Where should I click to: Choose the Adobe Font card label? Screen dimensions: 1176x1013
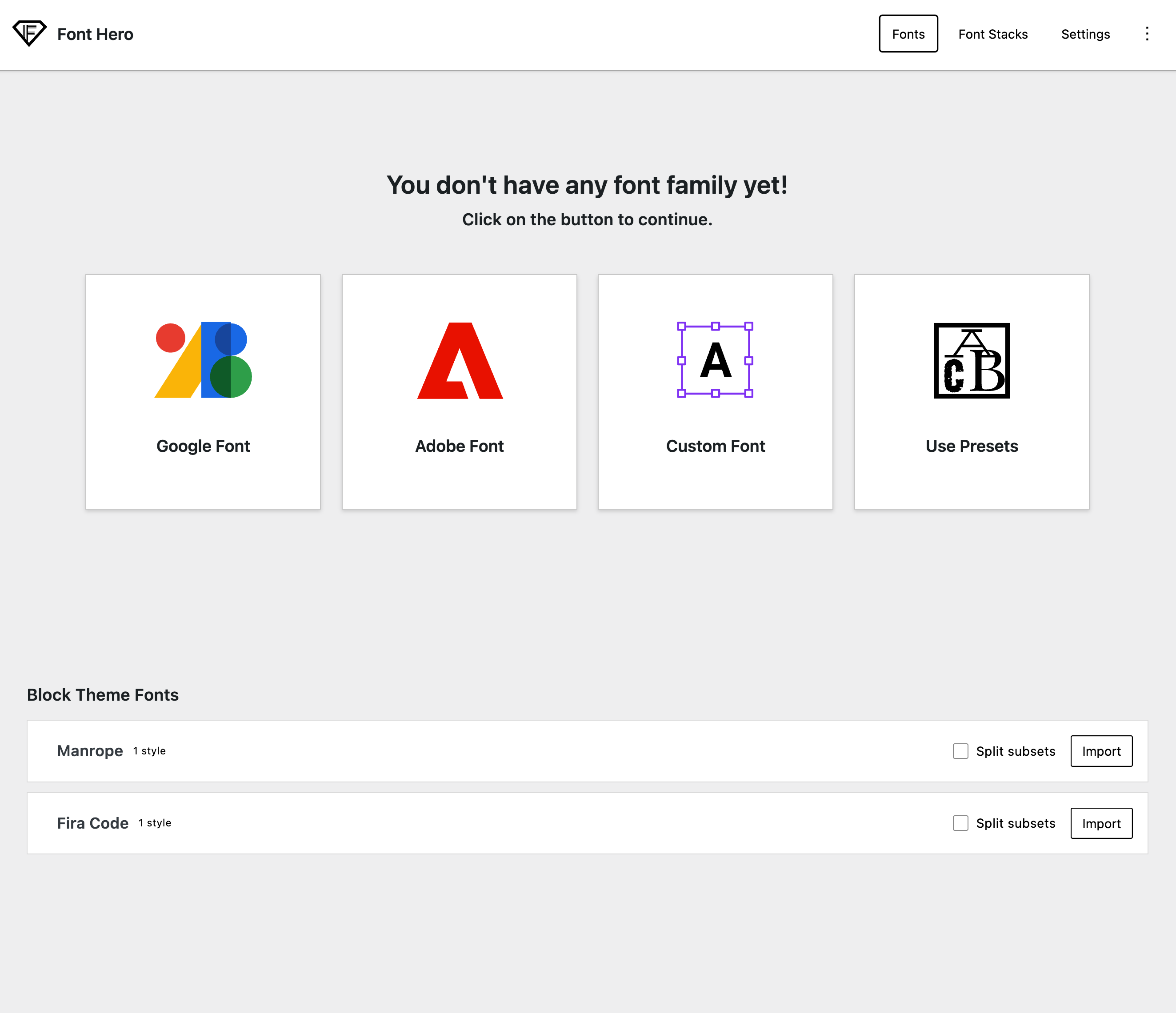[x=459, y=446]
